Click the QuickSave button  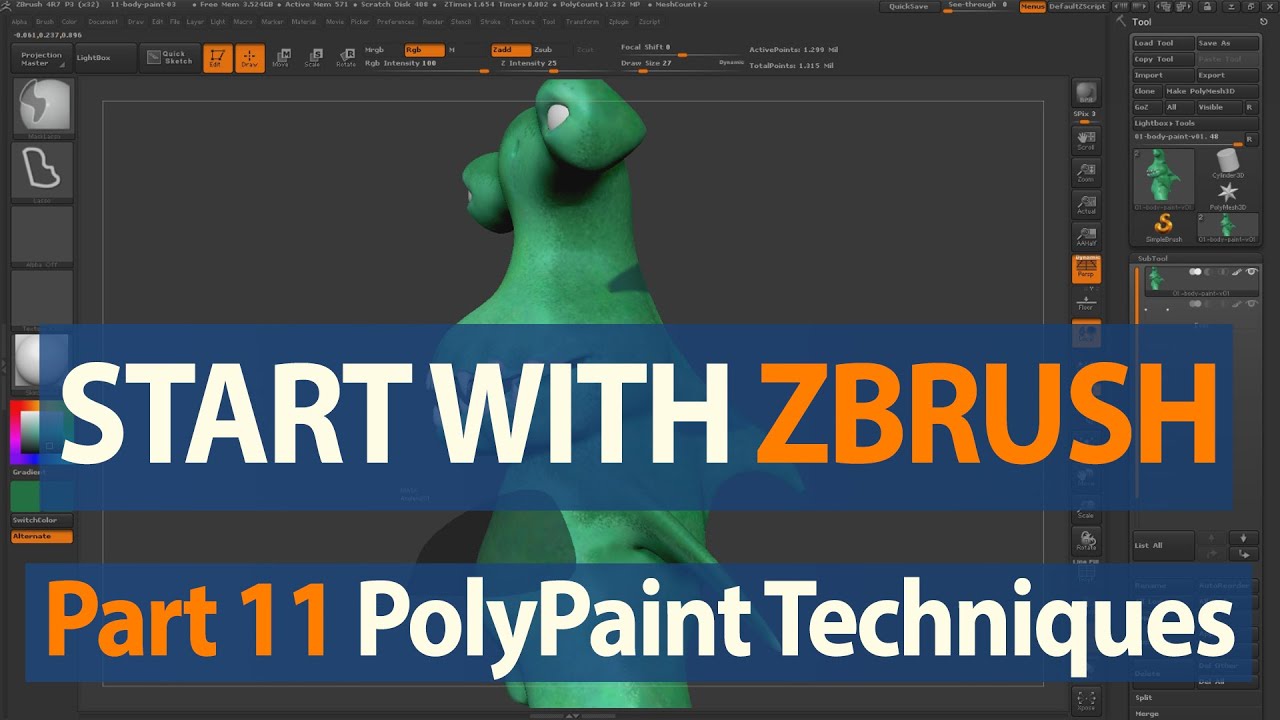(x=909, y=6)
